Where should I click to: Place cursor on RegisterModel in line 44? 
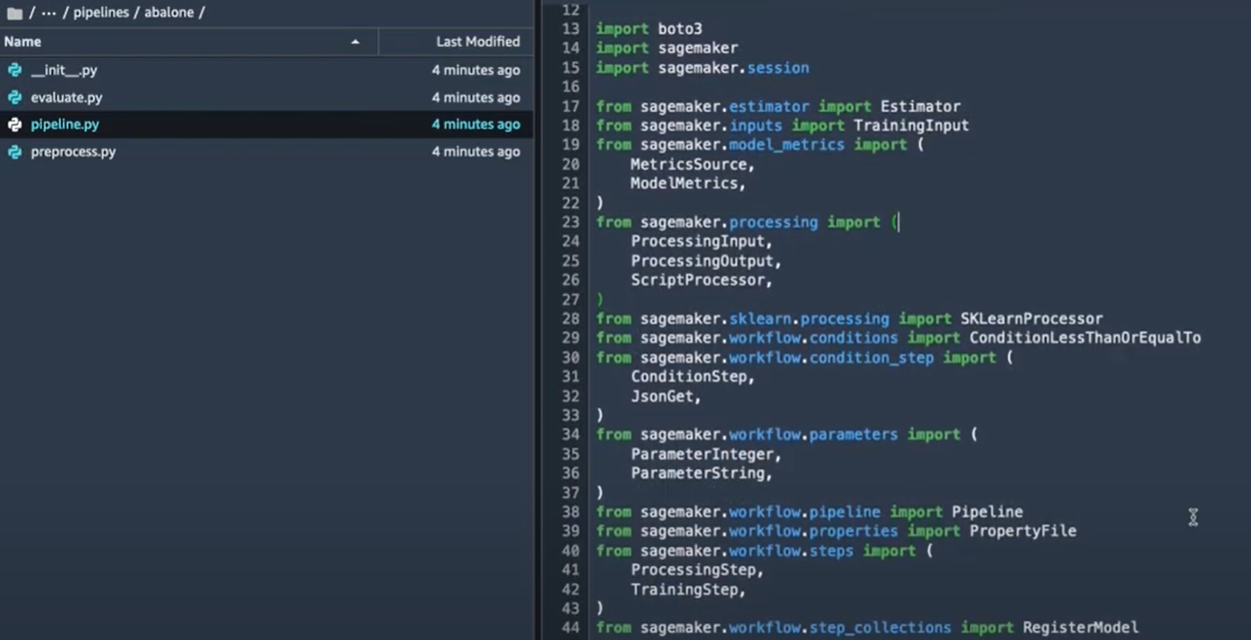pyautogui.click(x=1080, y=628)
